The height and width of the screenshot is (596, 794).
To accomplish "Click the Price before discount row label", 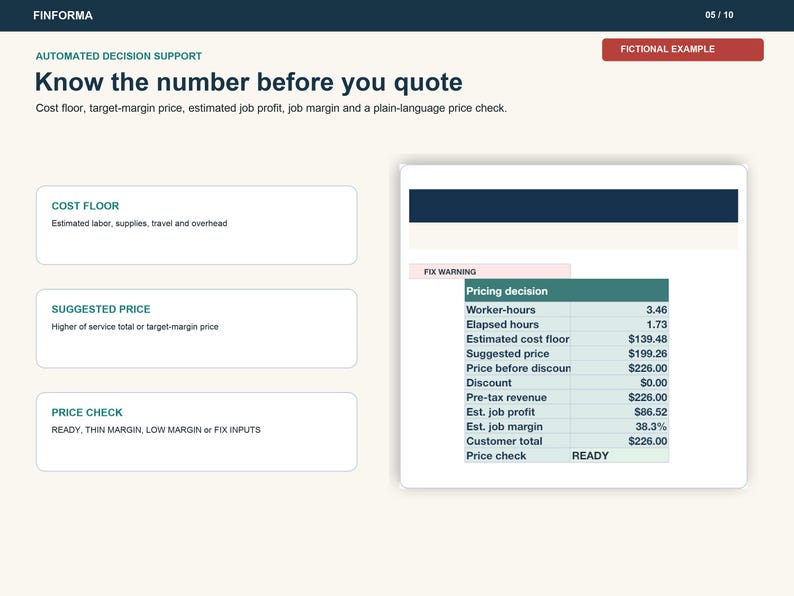I will [518, 369].
